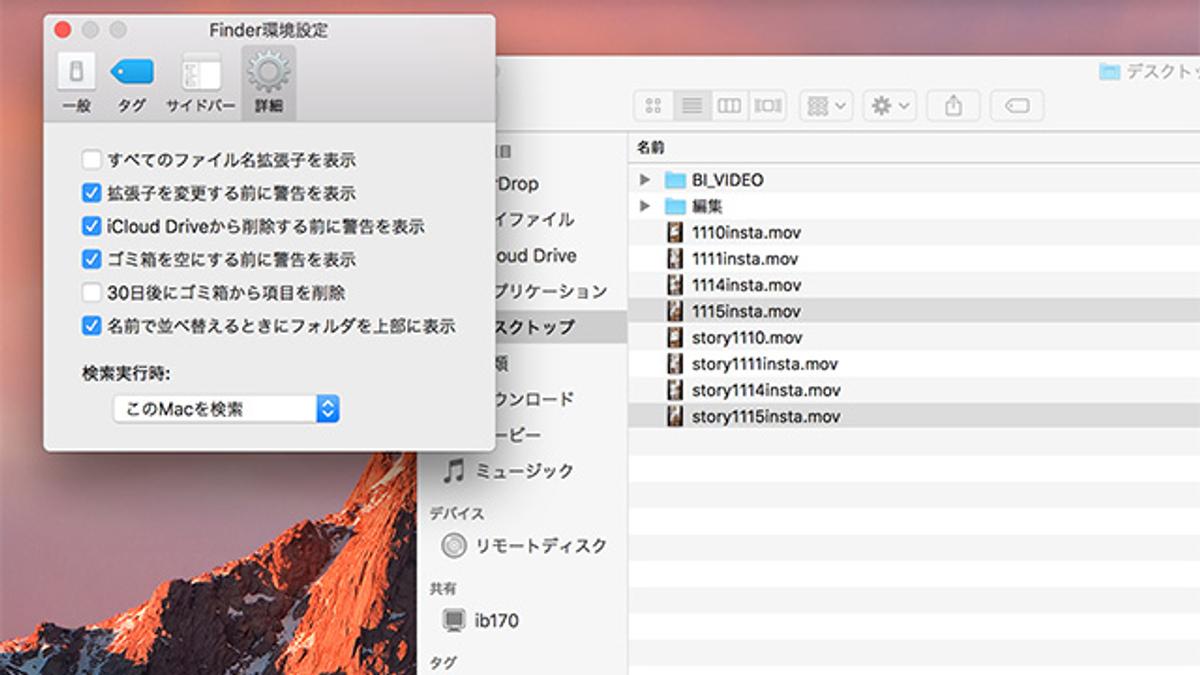Enable すべてのファイル名拡張子を表示 checkbox
Image resolution: width=1200 pixels, height=675 pixels.
coord(92,160)
